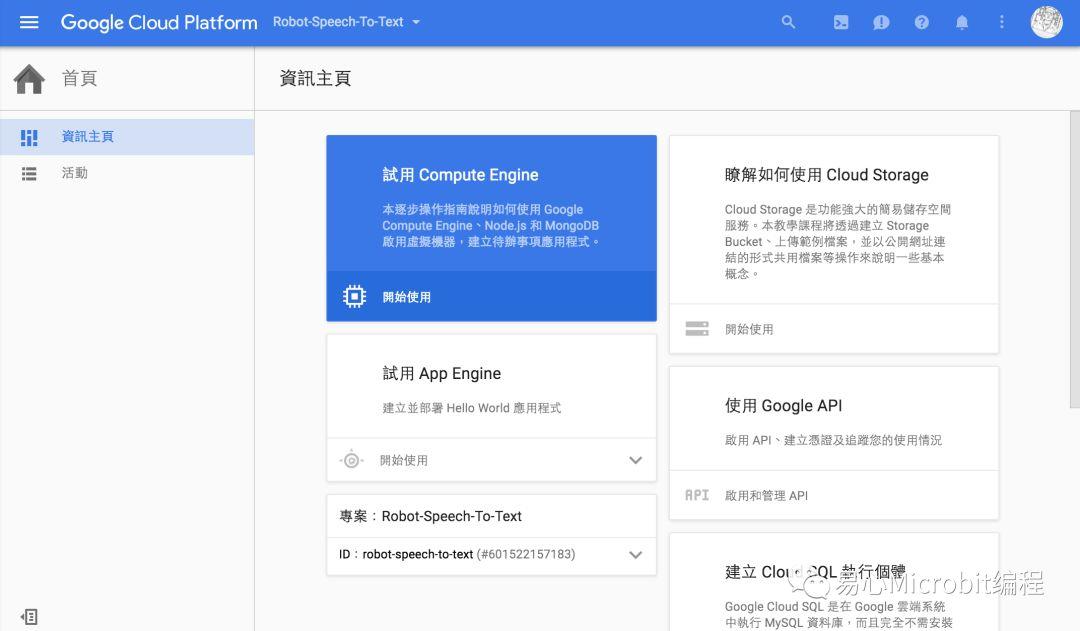Click the dashboard grid icon
1080x631 pixels.
pyautogui.click(x=29, y=137)
